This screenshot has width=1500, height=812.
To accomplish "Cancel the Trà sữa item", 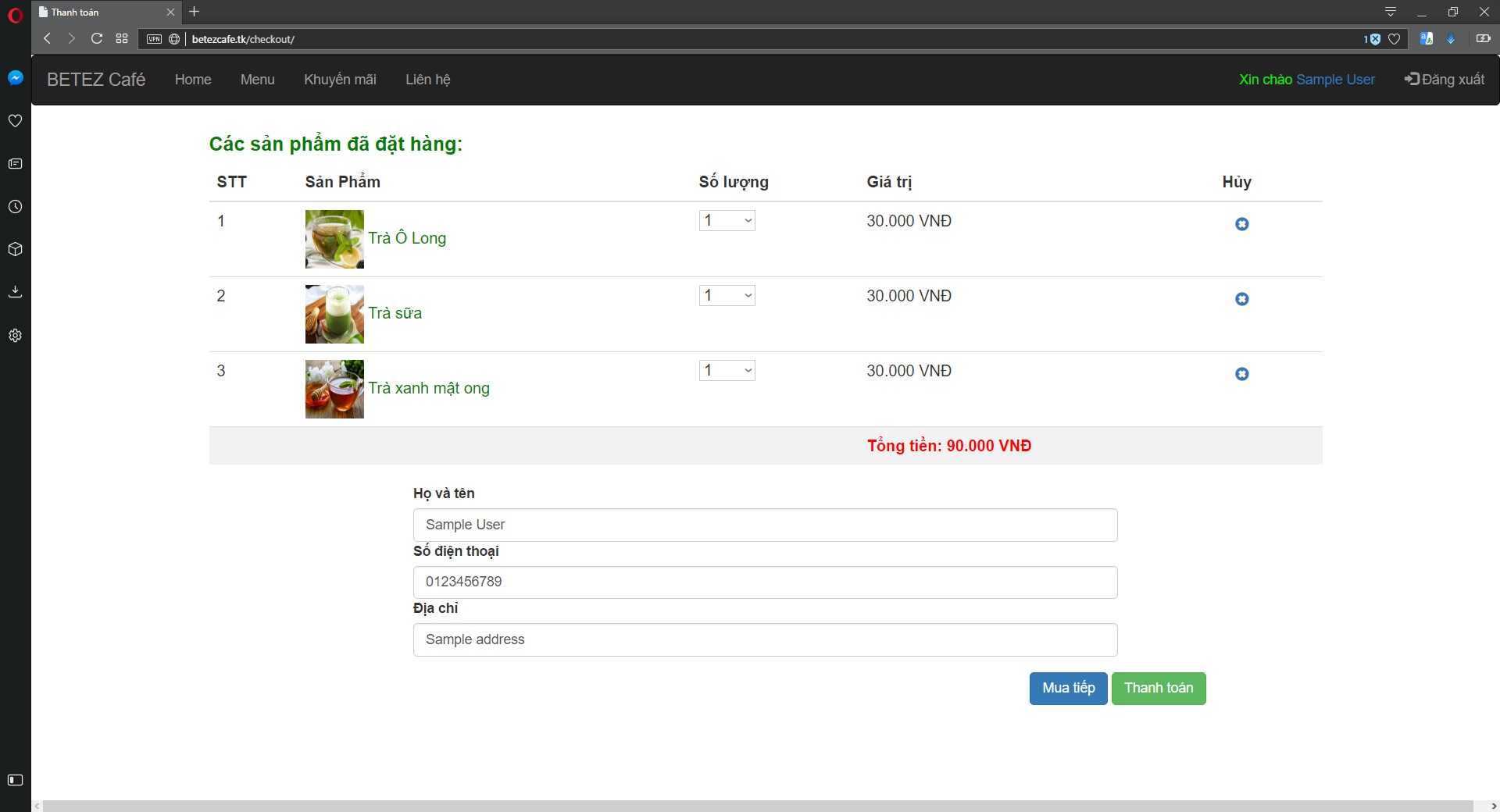I will [1241, 299].
